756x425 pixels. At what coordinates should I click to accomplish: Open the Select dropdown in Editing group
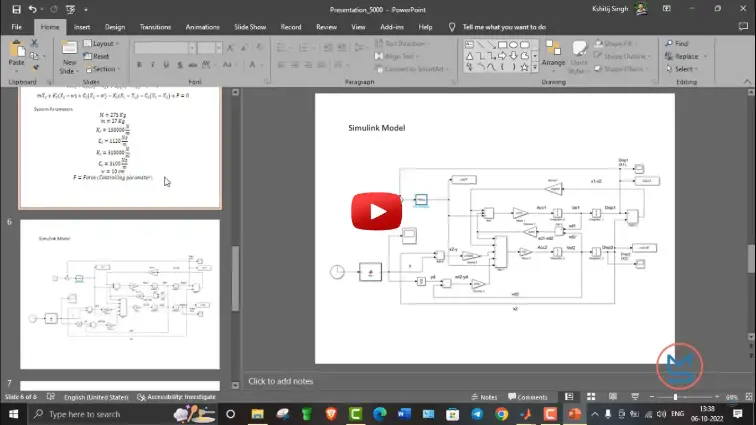pos(682,69)
